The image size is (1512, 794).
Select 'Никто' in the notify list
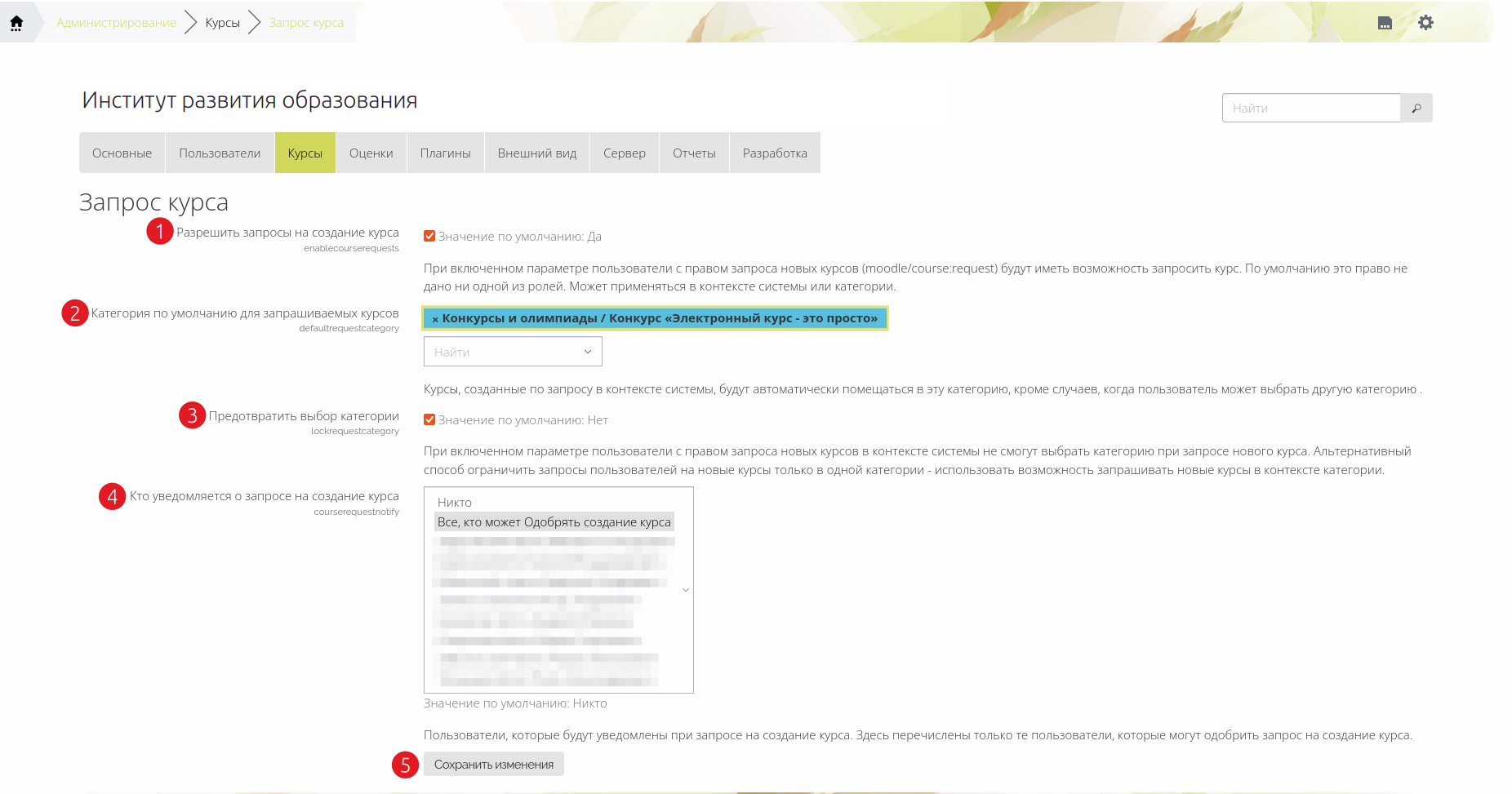click(455, 503)
